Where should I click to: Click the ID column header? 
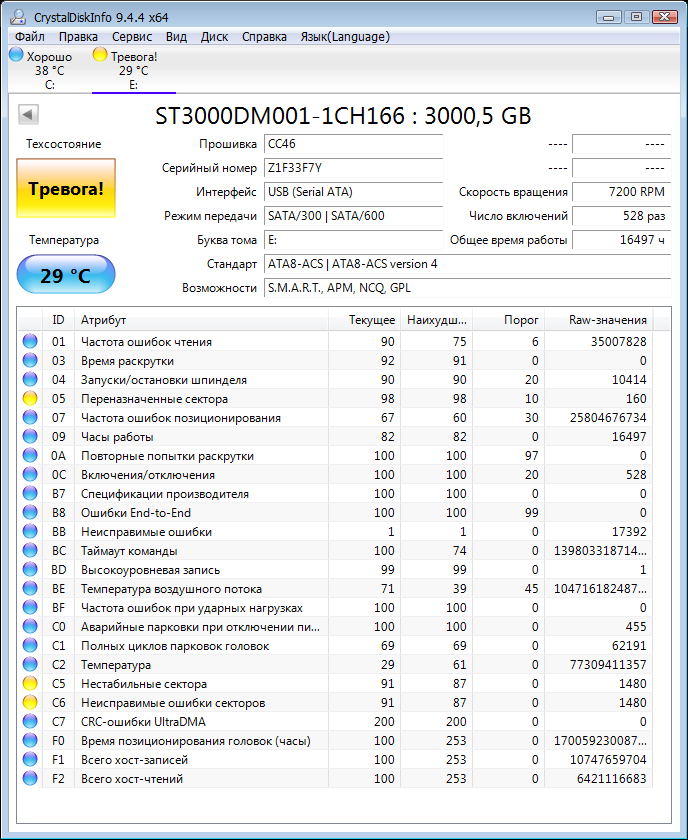point(58,320)
